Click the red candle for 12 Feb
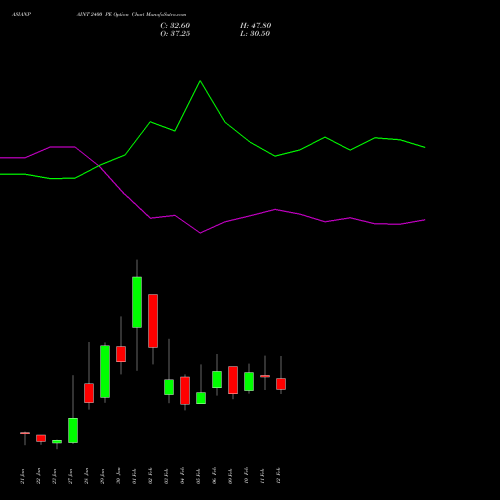Image resolution: width=500 pixels, height=500 pixels. coord(281,384)
